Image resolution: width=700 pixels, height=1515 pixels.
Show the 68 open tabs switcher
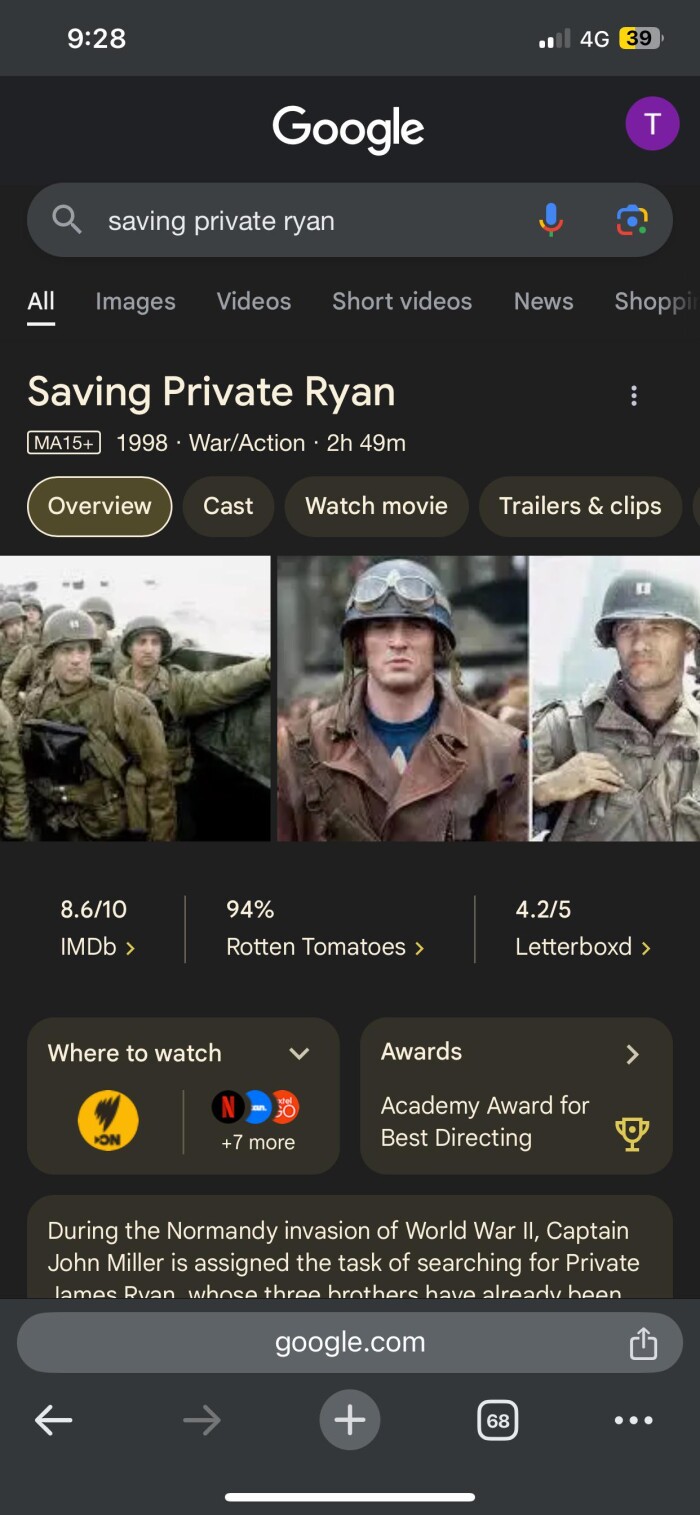pos(498,1420)
